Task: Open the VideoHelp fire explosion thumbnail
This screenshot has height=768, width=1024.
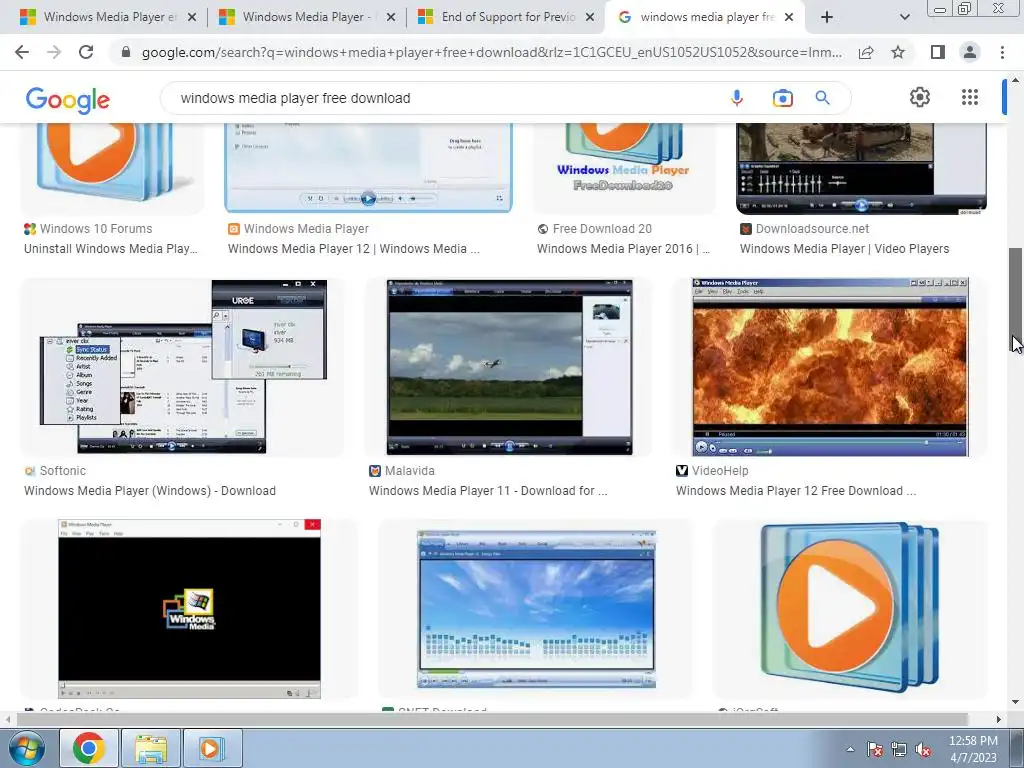Action: (830, 366)
